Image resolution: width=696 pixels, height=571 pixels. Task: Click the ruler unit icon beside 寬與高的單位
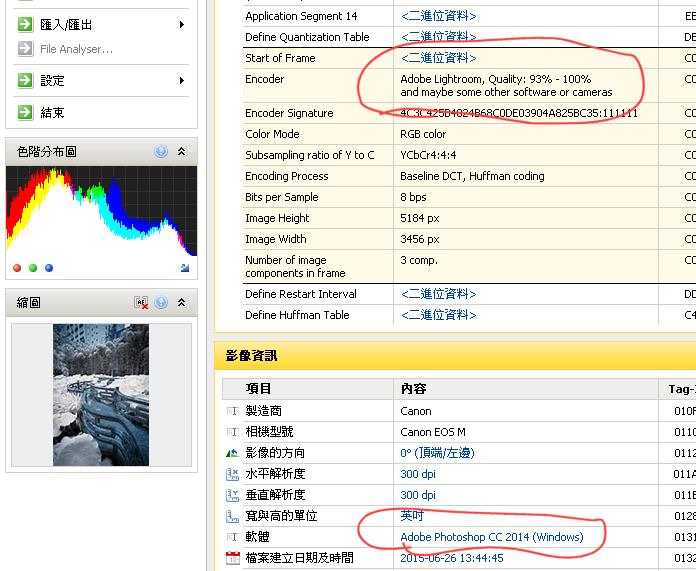(x=232, y=516)
